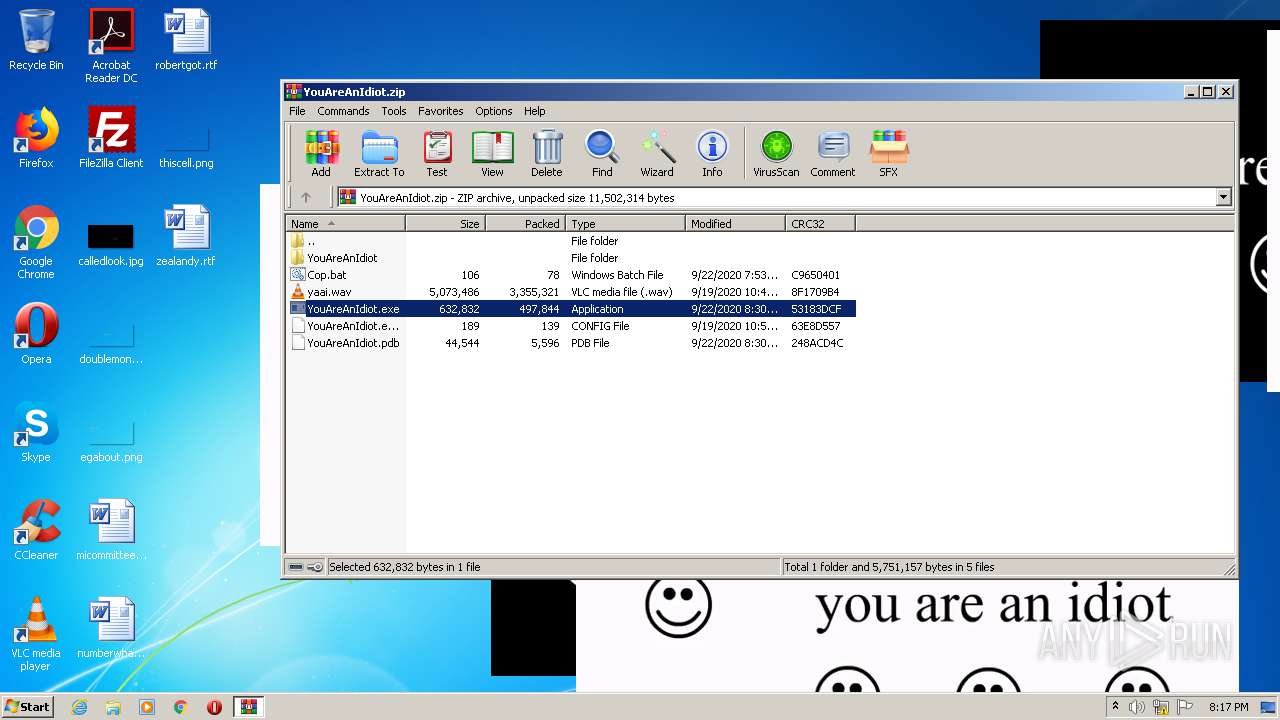Show hidden tray icons arrow
The height and width of the screenshot is (720, 1280).
coord(1115,707)
